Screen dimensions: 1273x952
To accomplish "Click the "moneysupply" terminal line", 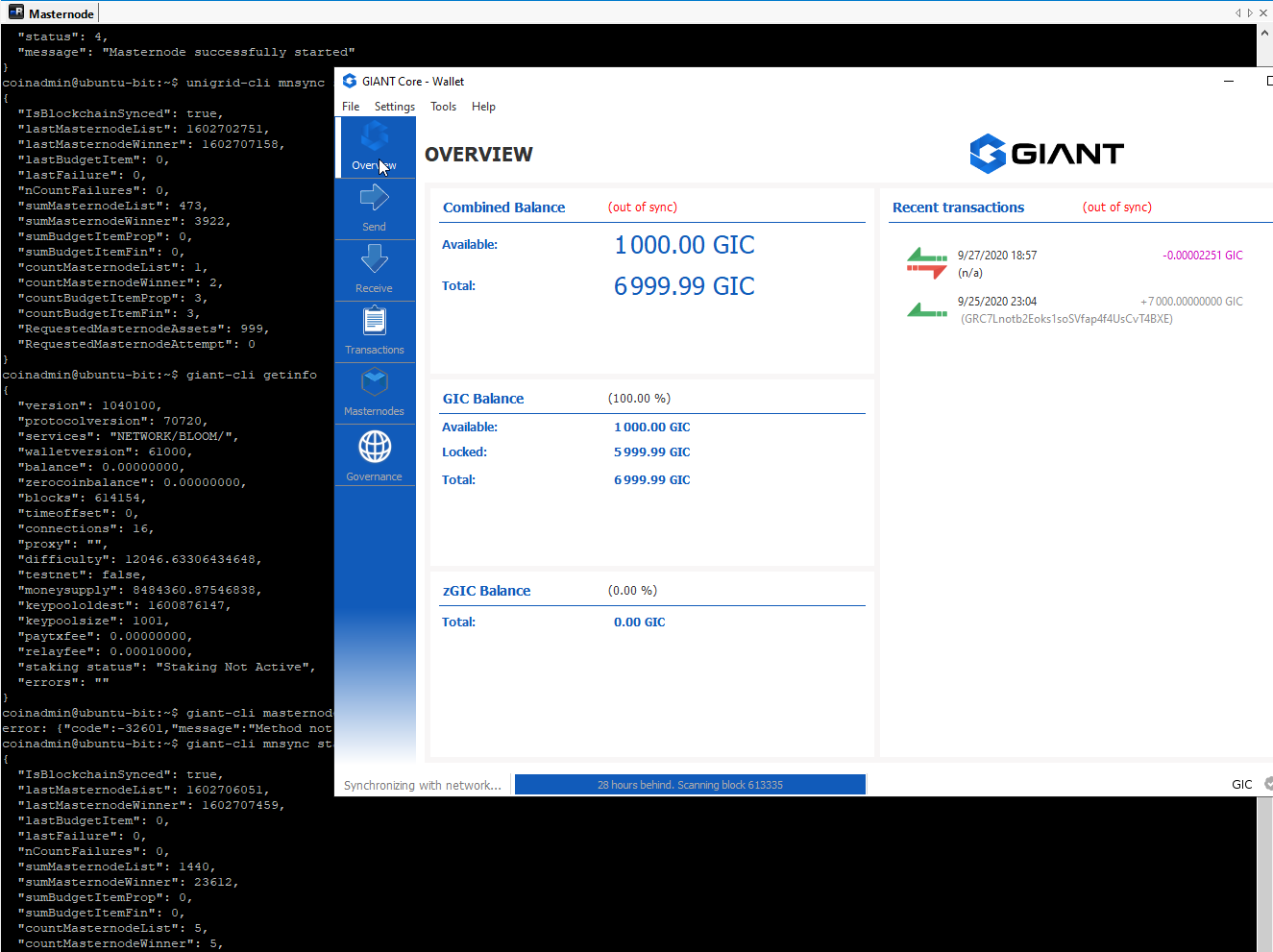I will [140, 590].
